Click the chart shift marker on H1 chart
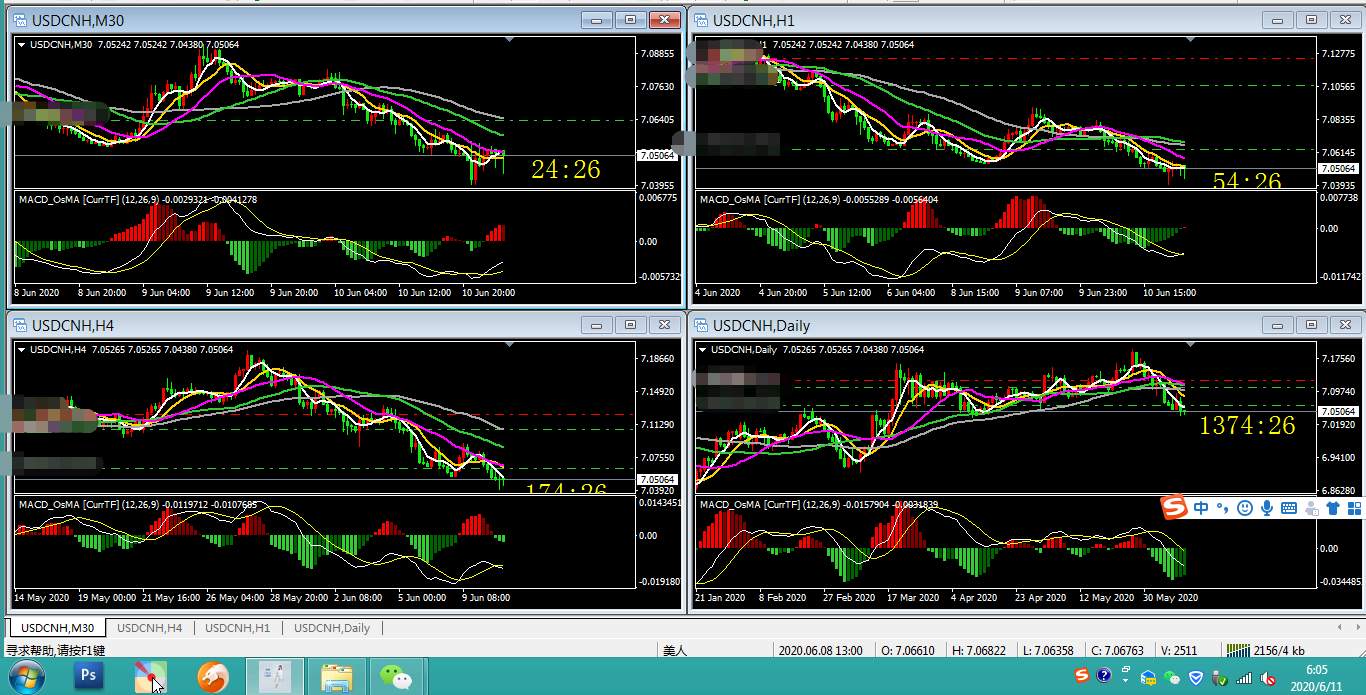The height and width of the screenshot is (695, 1366). pos(1191,40)
